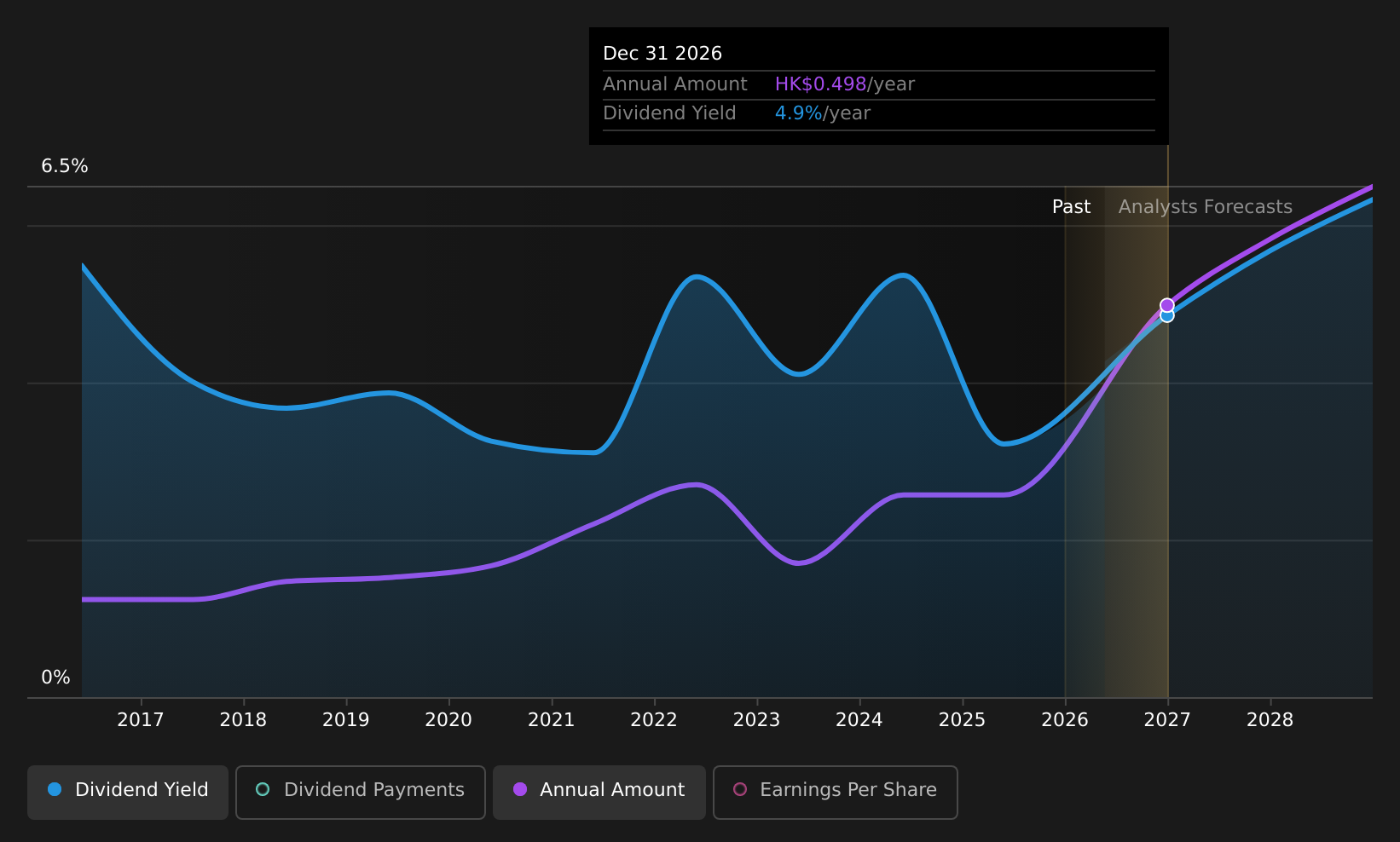This screenshot has width=1400, height=842.
Task: Click the 2024 x-axis label
Action: click(859, 720)
